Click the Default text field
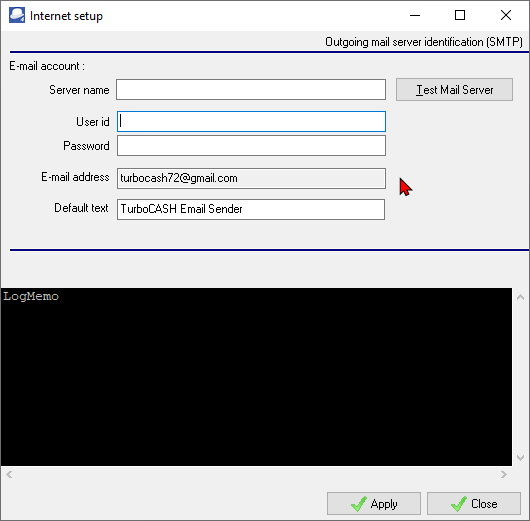The image size is (530, 521). (251, 209)
